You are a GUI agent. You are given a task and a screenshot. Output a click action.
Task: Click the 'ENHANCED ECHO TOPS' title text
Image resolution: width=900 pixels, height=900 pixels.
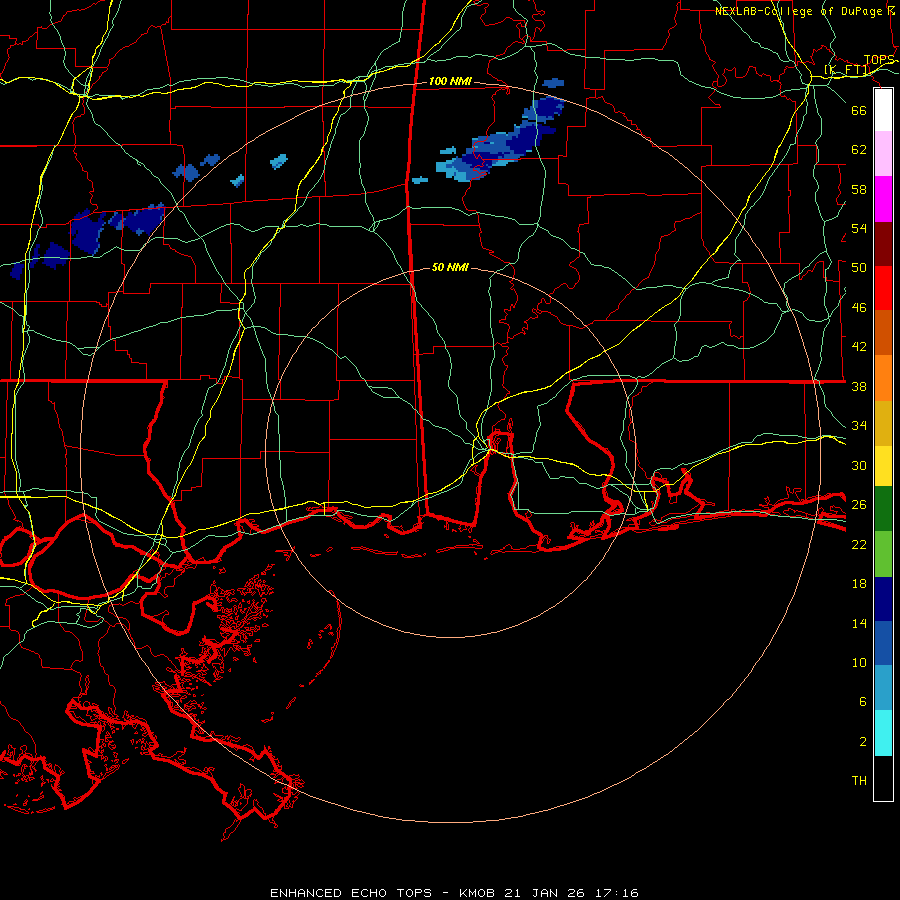tap(351, 893)
